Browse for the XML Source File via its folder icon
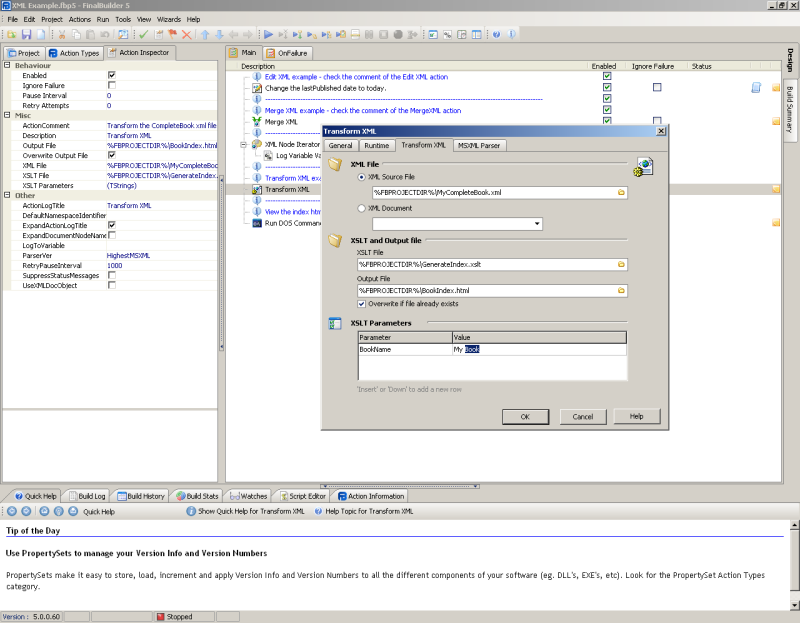 [619, 192]
